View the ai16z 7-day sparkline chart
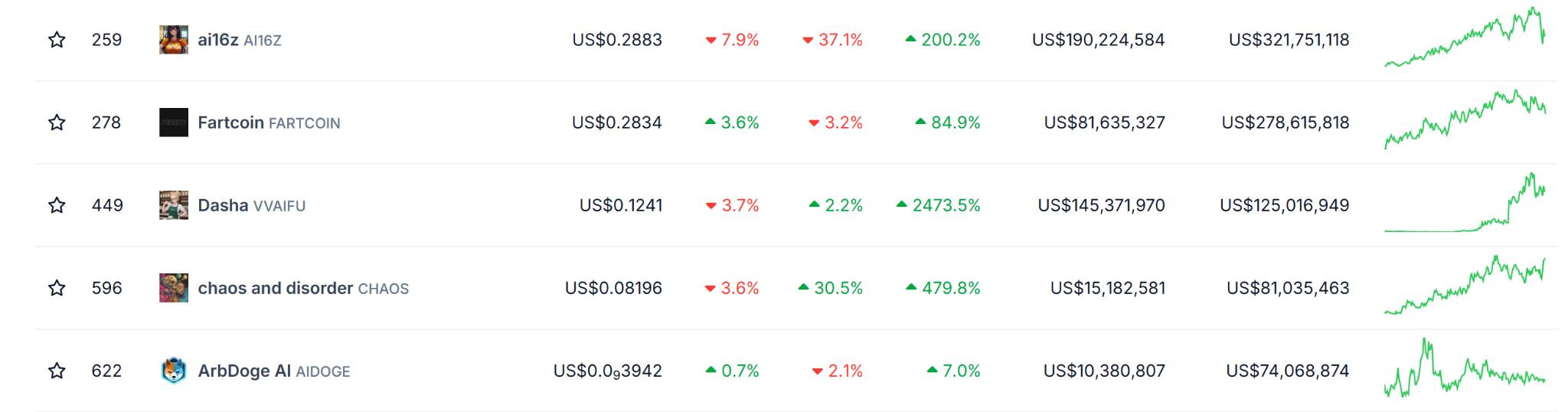Viewport: 1568px width, 412px height. (1465, 38)
